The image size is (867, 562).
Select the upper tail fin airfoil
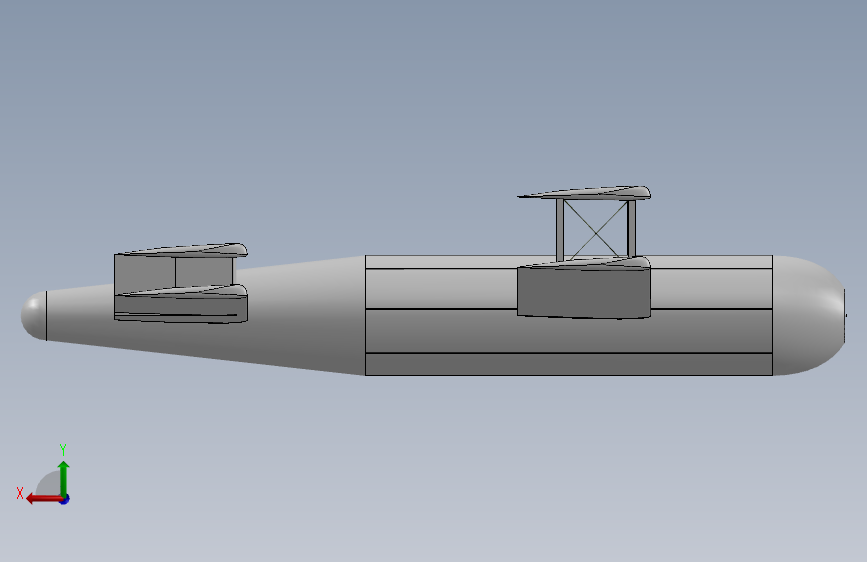[x=181, y=250]
